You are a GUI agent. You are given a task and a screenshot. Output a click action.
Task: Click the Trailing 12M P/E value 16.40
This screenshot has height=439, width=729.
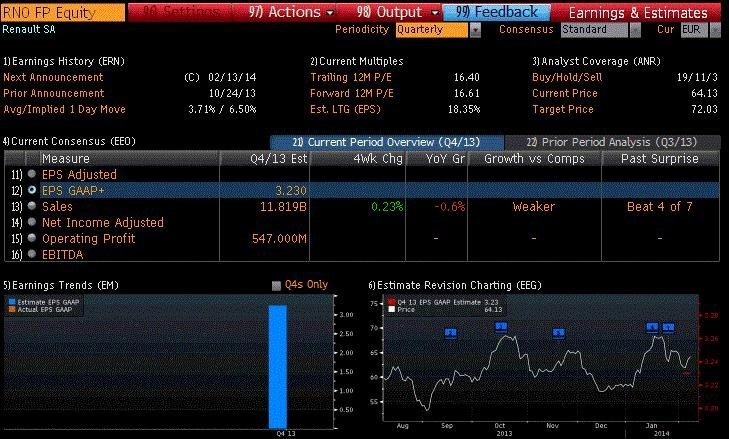(x=466, y=77)
